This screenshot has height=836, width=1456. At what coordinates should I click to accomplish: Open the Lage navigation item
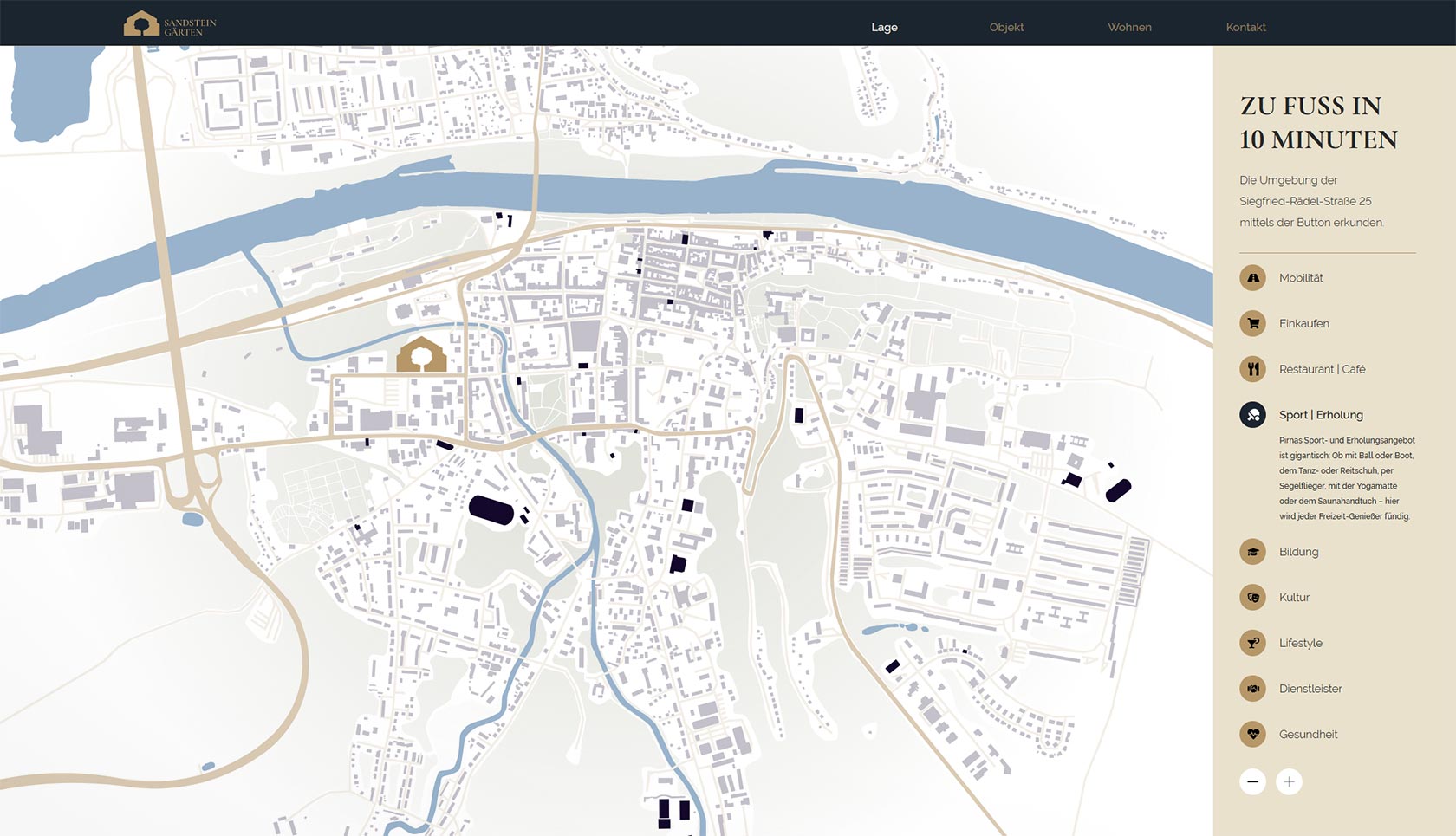(884, 28)
